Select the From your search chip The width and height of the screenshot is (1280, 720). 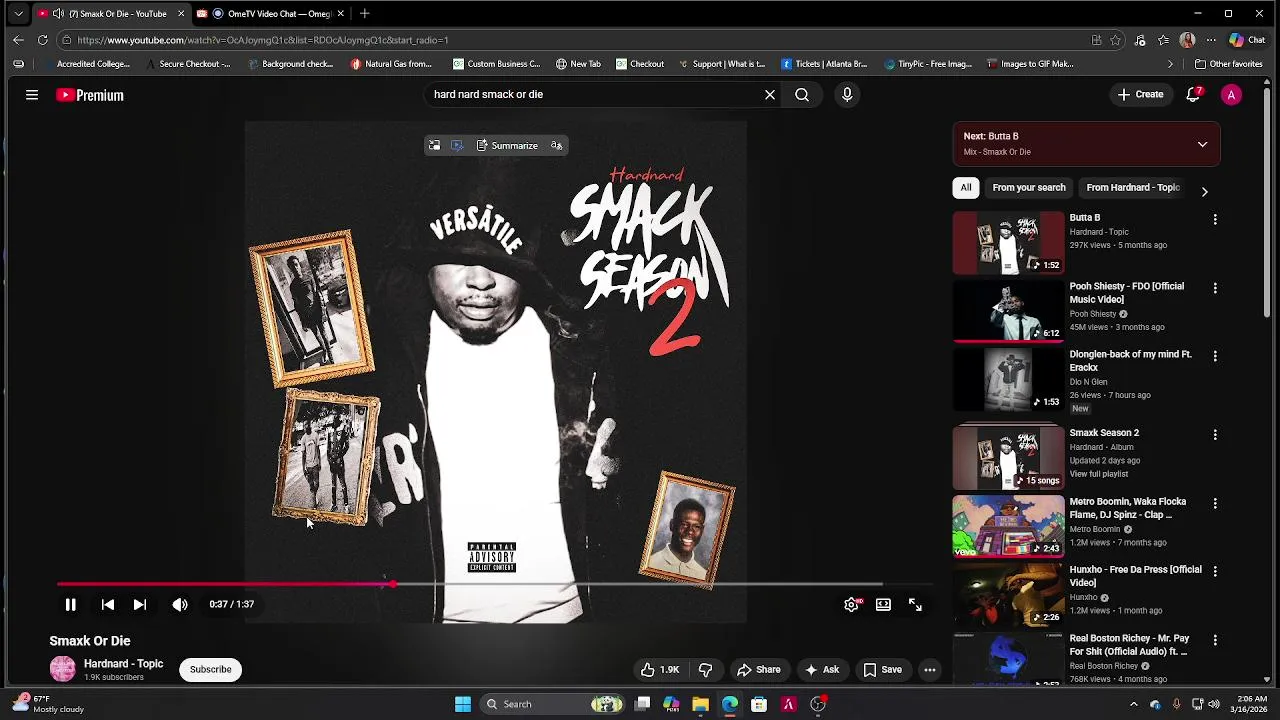(x=1029, y=188)
